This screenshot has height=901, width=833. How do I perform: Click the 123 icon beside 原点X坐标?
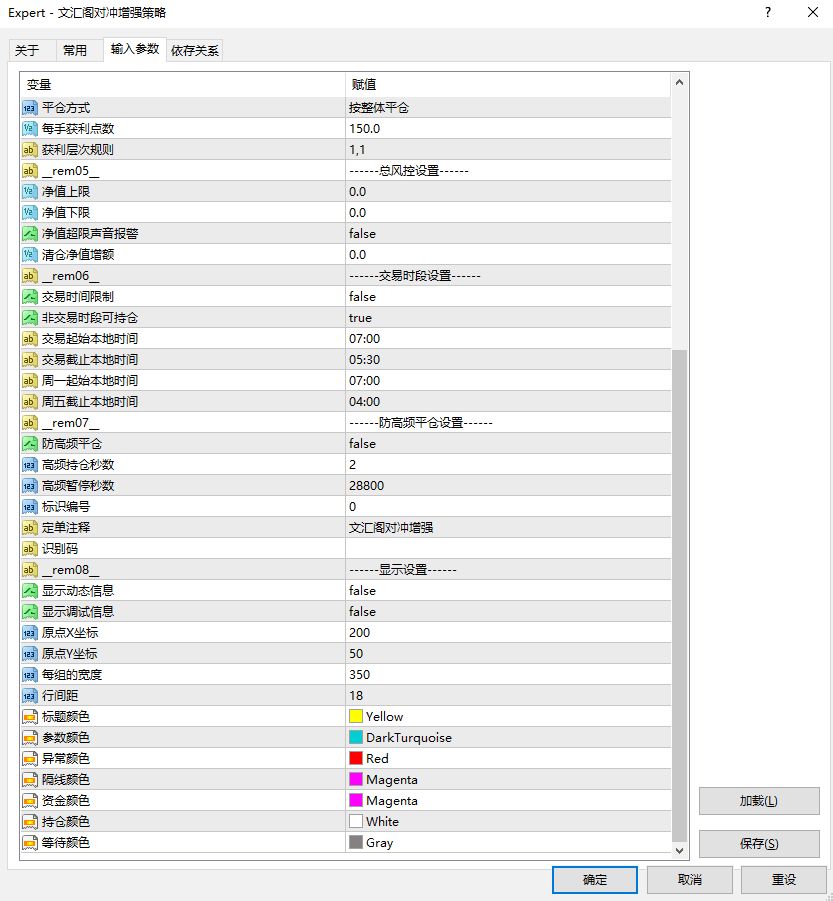(x=28, y=632)
